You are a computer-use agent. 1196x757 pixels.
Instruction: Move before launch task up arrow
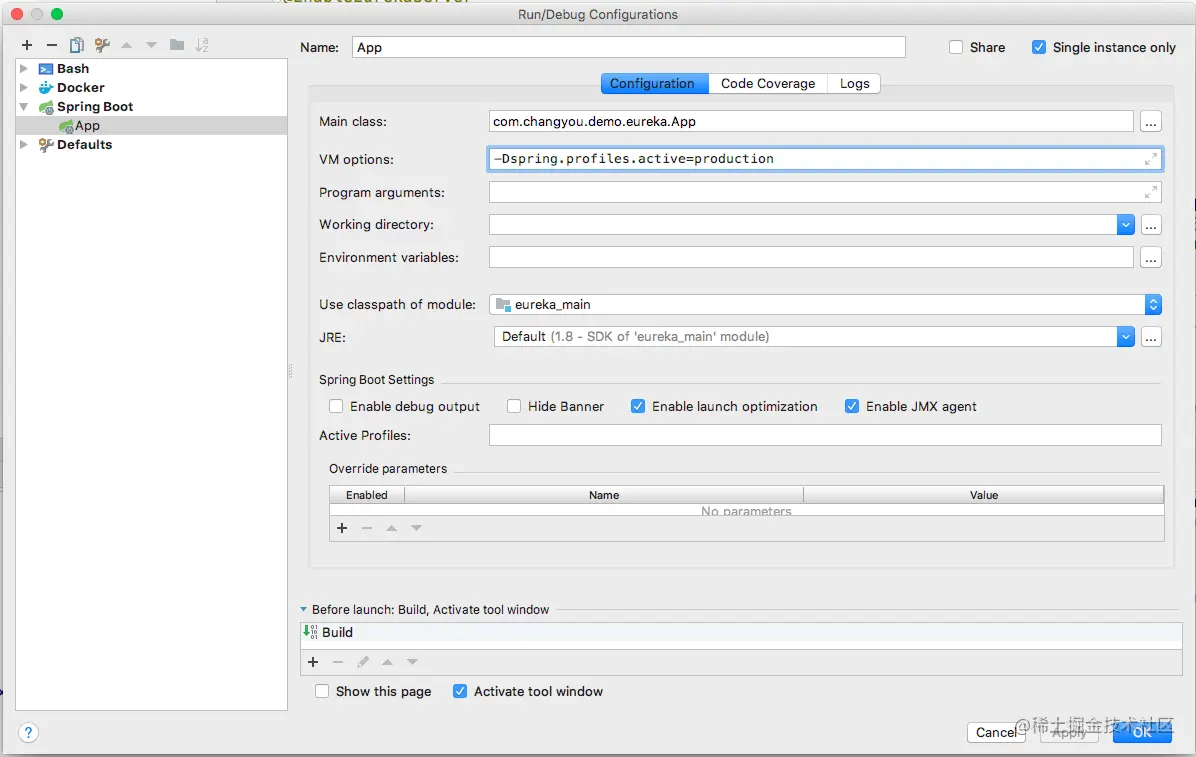point(387,662)
